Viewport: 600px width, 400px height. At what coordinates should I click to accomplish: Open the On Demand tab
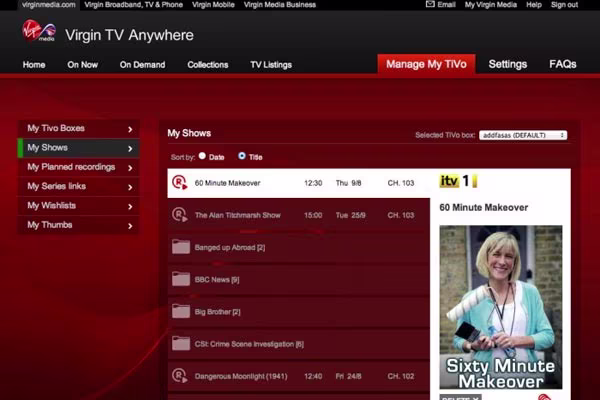click(142, 65)
